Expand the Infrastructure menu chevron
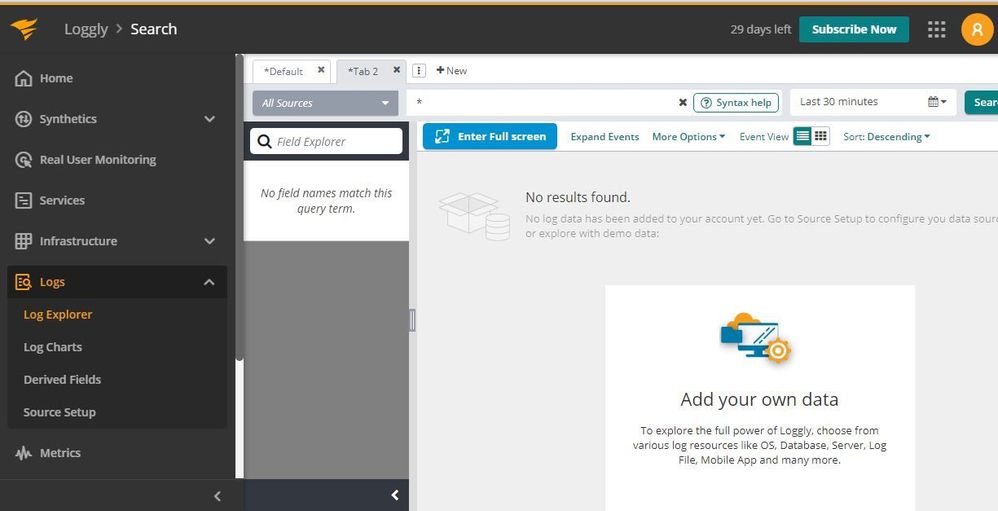The image size is (998, 511). [209, 241]
